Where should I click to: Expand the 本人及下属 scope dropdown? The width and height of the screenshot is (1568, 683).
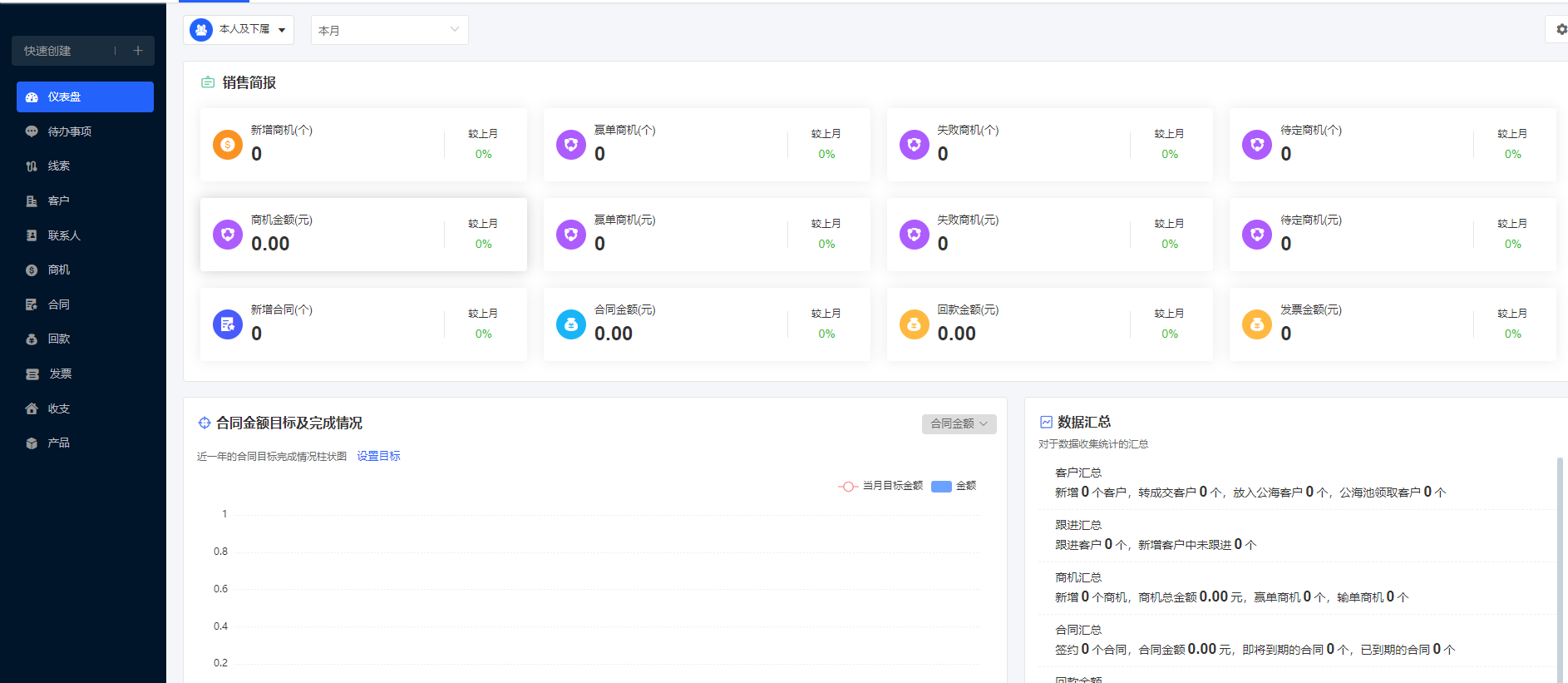click(239, 30)
